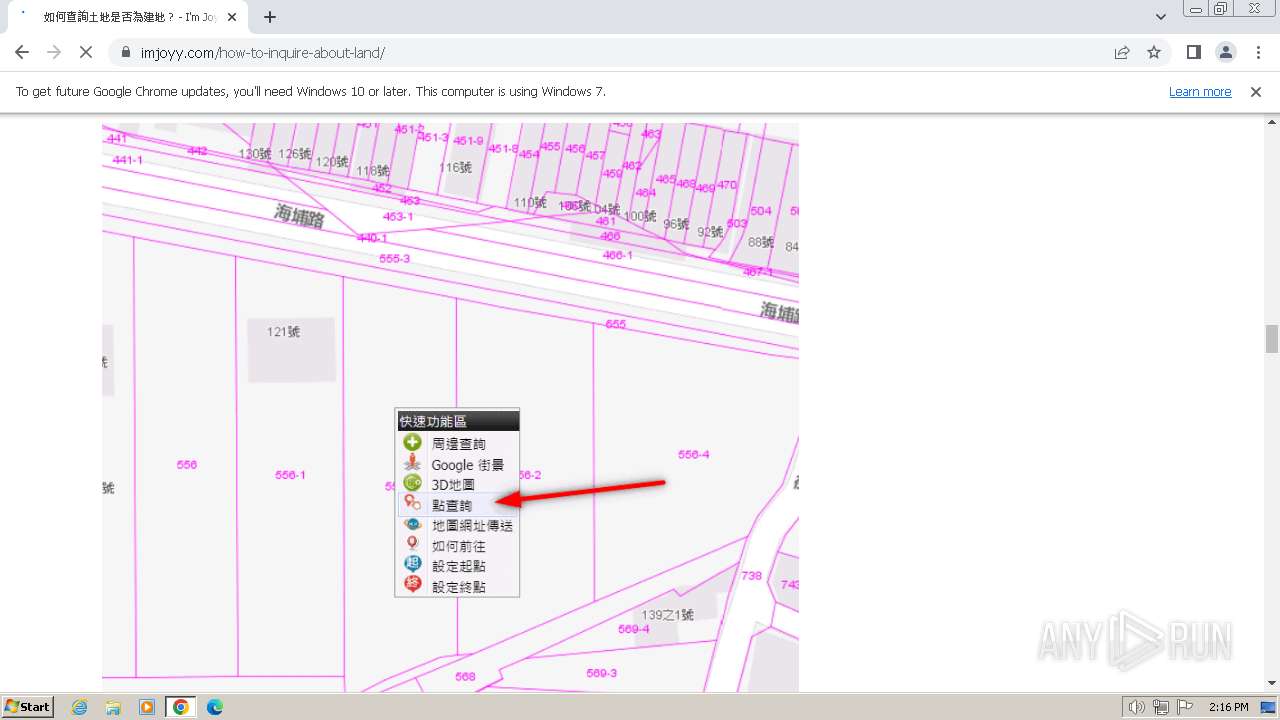Open Windows Media Player from taskbar
Screen dimensions: 1280x720
pos(147,707)
